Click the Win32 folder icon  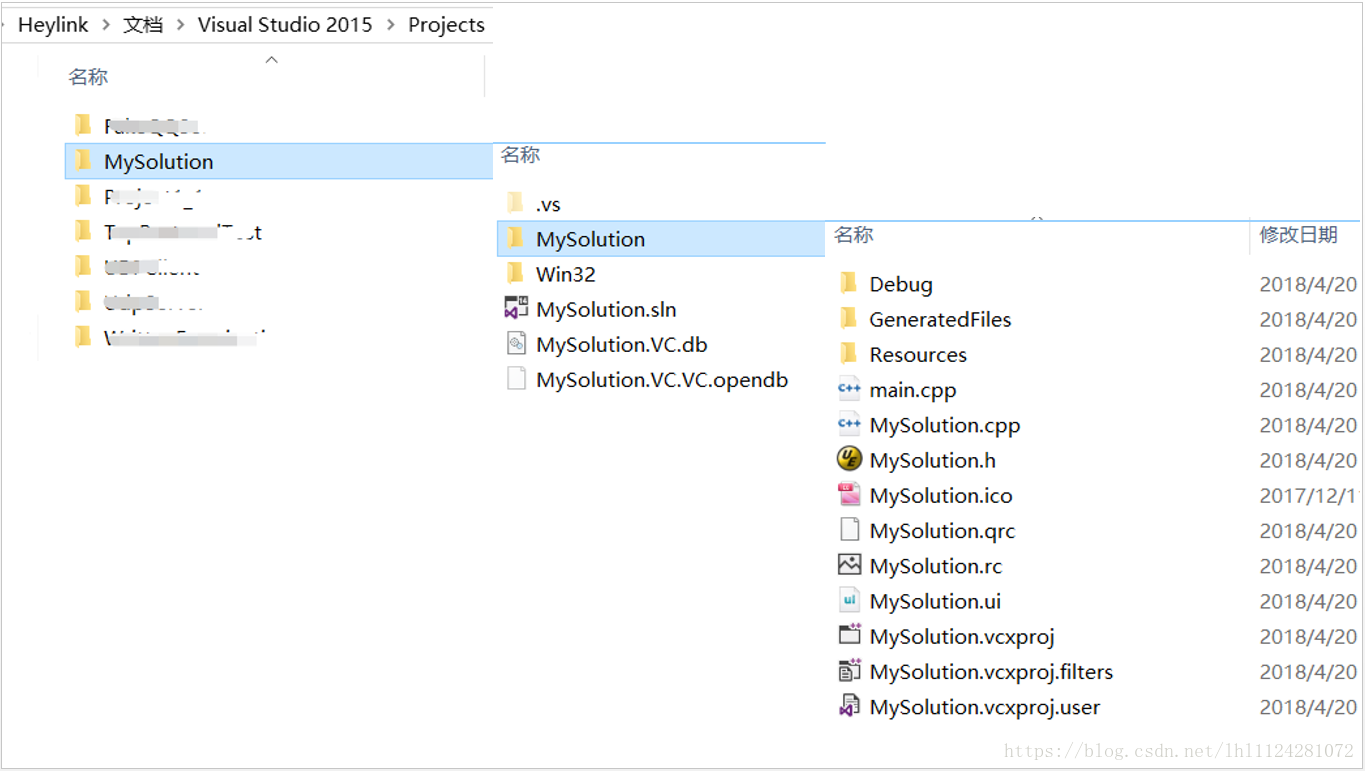tap(516, 273)
